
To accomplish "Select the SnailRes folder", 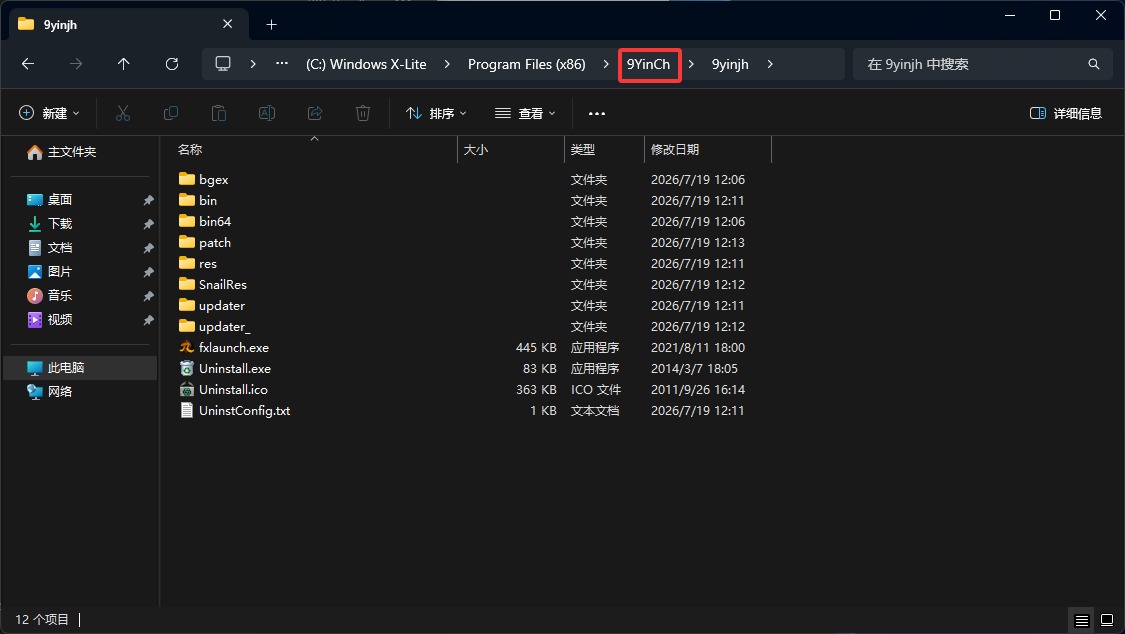I will [x=222, y=285].
